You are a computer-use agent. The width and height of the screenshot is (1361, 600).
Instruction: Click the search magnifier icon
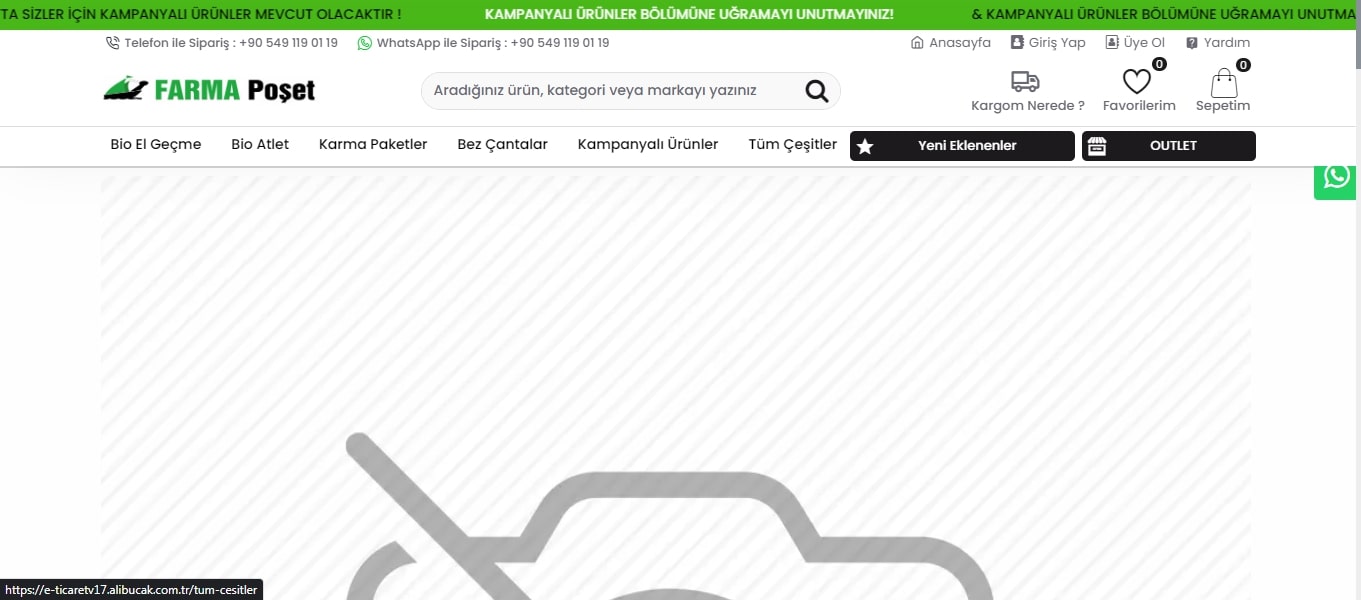[817, 91]
